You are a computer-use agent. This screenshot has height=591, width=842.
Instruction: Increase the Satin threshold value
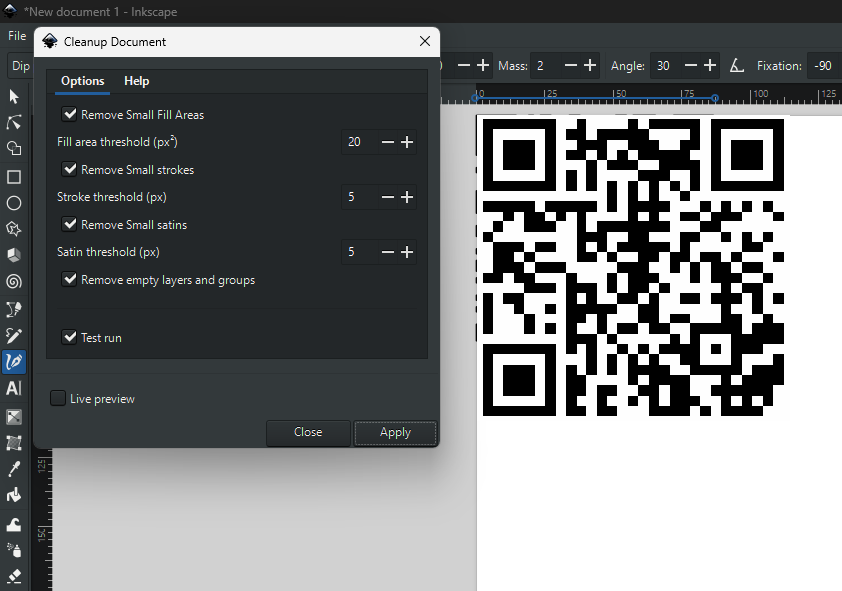click(407, 252)
